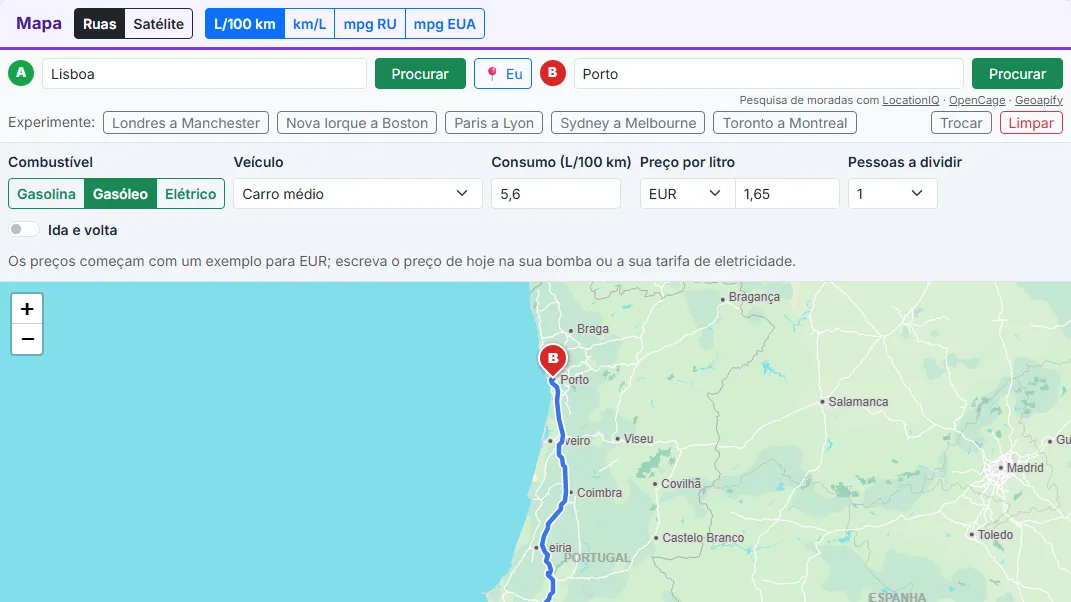Switch map to Ruas view
This screenshot has height=602, width=1071.
tap(100, 24)
